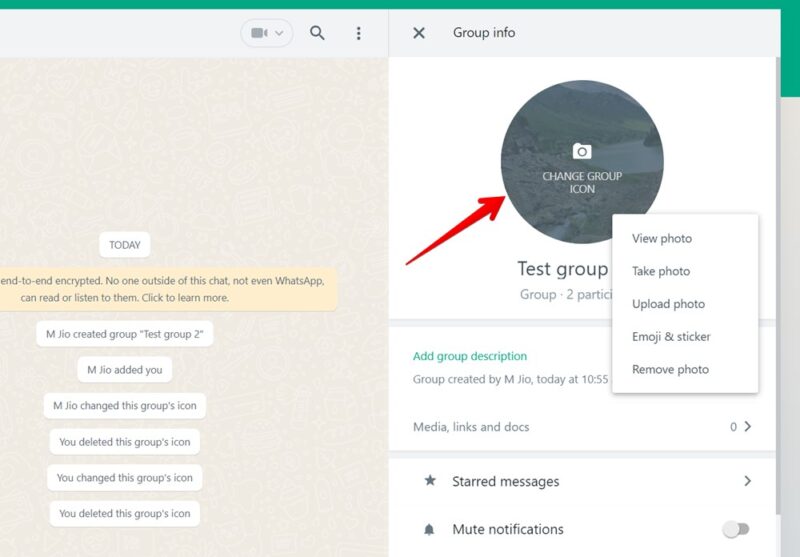Click the 'Test group' title text
800x557 pixels.
(x=562, y=269)
